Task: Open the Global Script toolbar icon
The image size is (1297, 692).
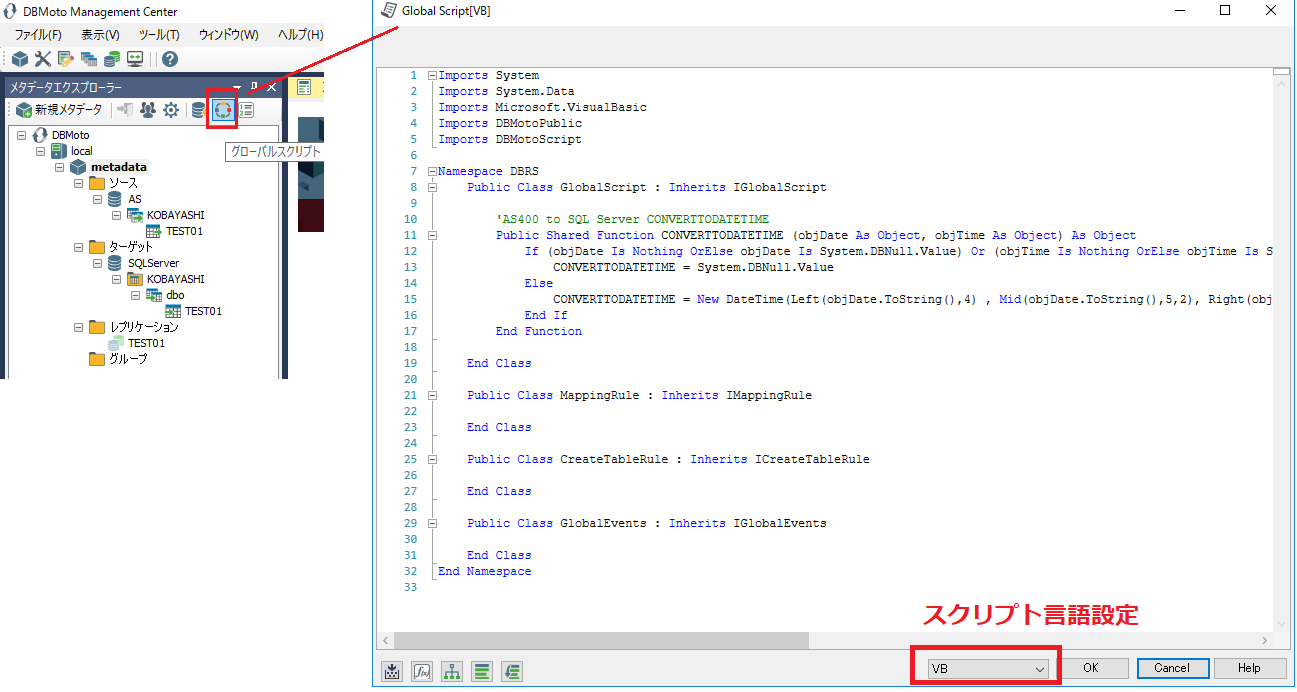Action: tap(222, 110)
